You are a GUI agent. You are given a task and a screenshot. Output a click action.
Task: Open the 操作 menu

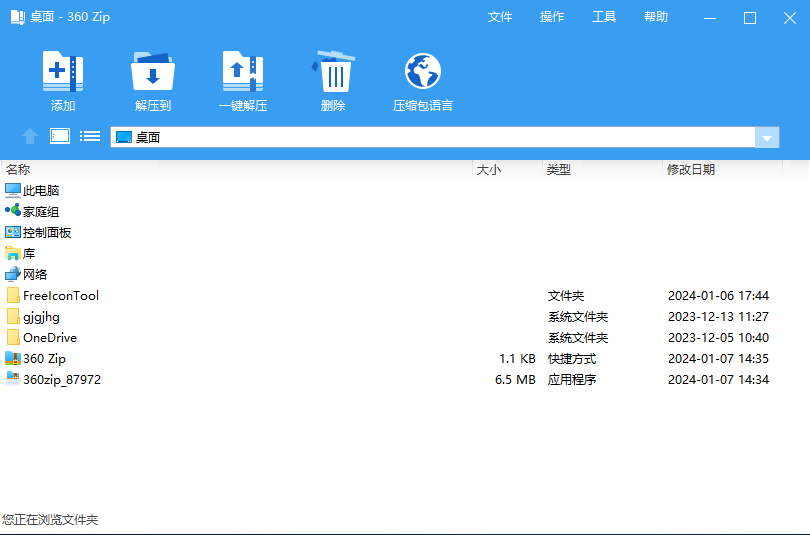tap(552, 17)
